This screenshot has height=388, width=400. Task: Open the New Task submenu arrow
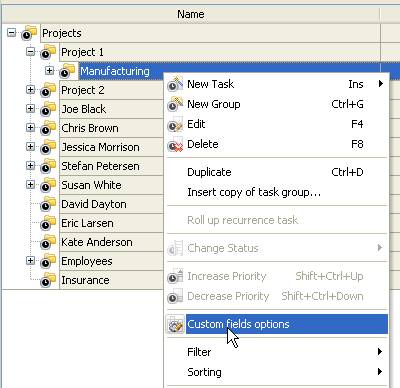(381, 84)
